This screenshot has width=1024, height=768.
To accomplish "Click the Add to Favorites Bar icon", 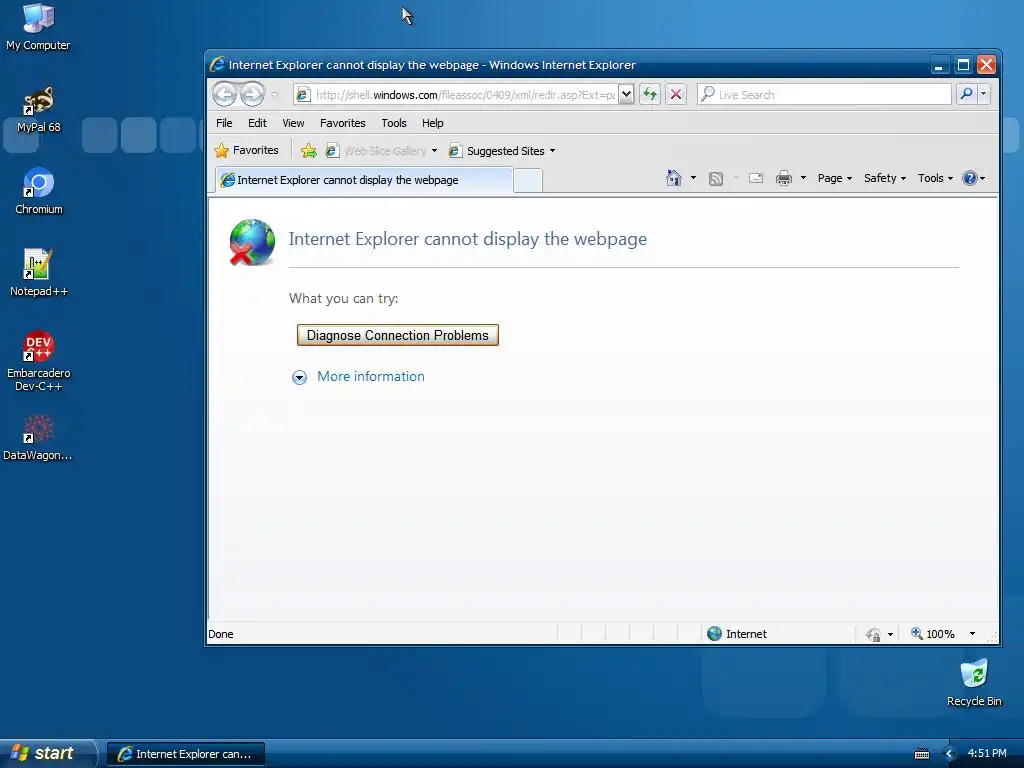I will [x=309, y=151].
